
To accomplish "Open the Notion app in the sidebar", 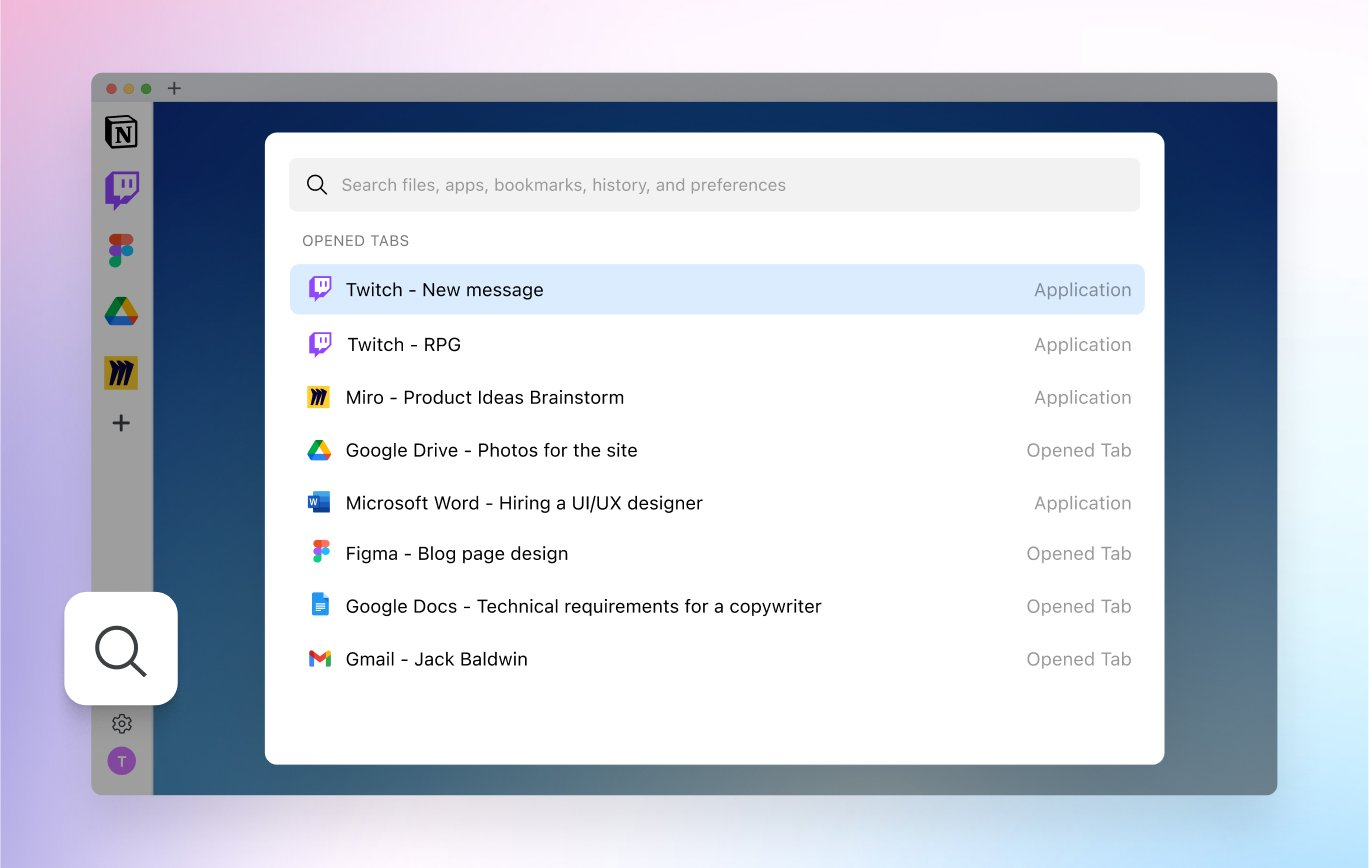I will click(x=121, y=132).
